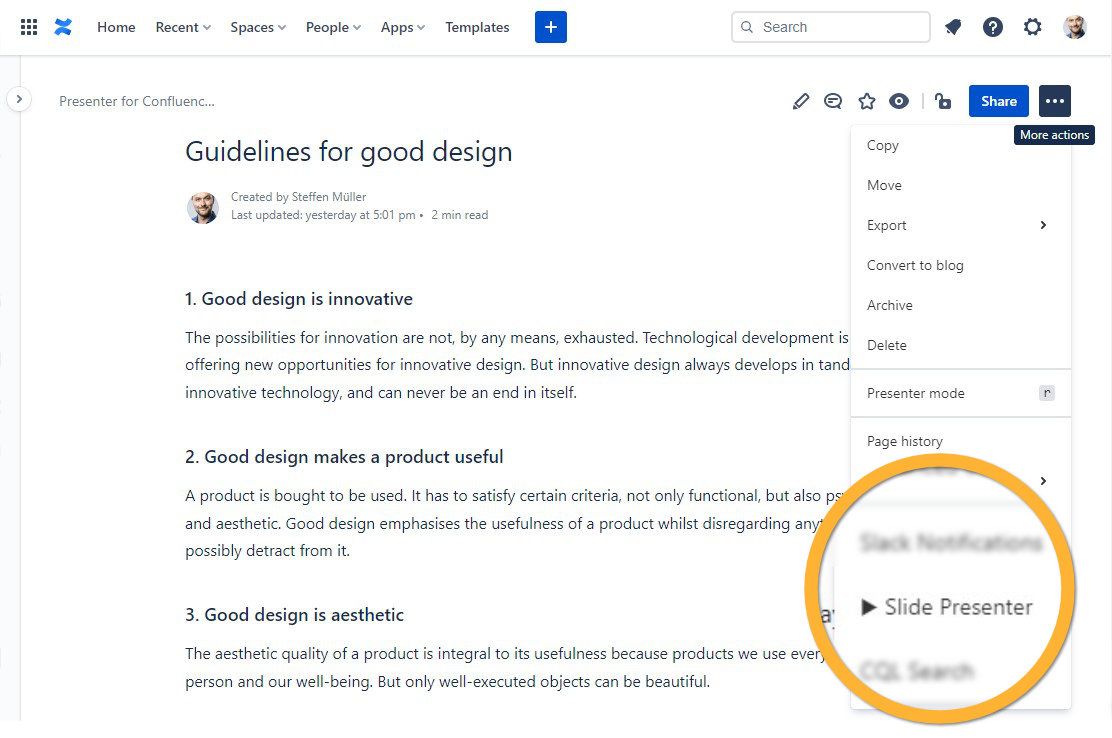Click into the Search field
The height and width of the screenshot is (738, 1112).
pyautogui.click(x=840, y=27)
